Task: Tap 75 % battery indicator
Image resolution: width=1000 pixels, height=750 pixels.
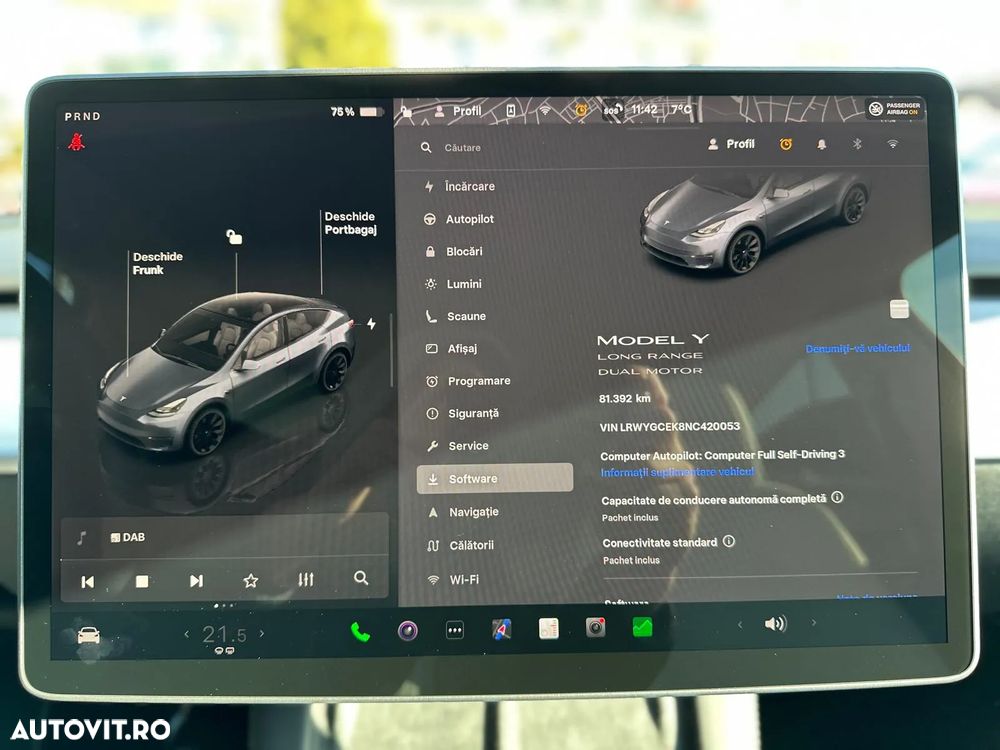Action: 357,112
